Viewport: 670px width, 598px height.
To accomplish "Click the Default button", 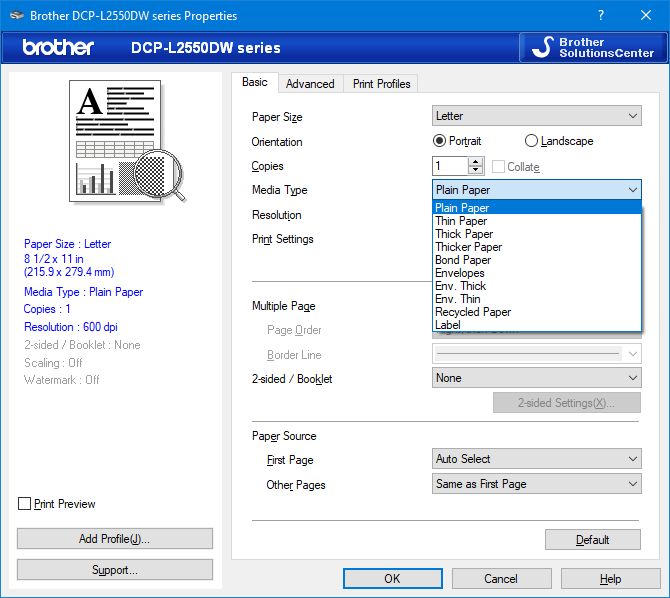I will (593, 539).
